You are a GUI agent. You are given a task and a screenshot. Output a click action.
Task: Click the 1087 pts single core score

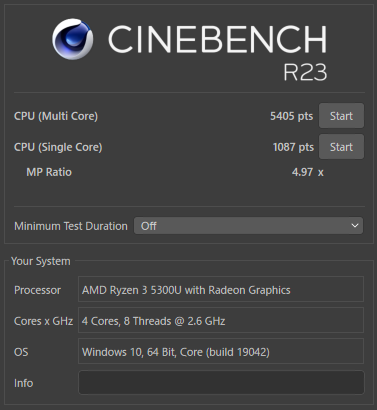293,147
